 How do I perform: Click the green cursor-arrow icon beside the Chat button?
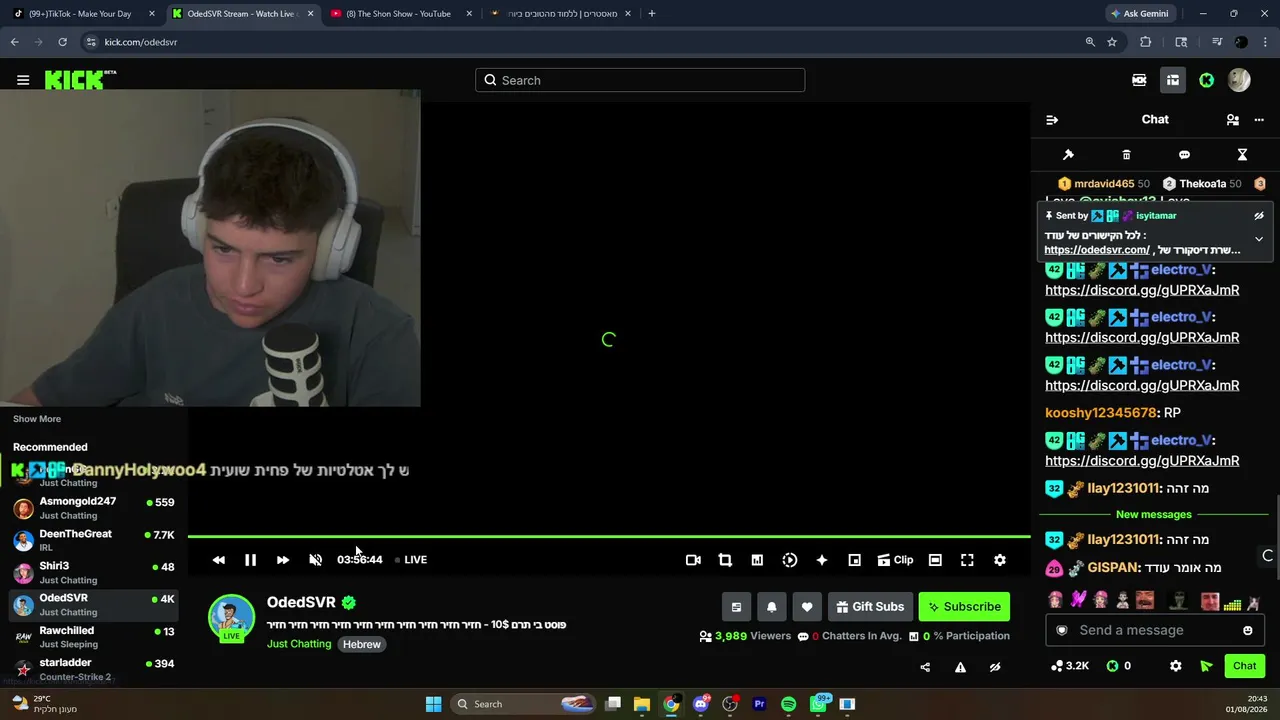coord(1206,666)
